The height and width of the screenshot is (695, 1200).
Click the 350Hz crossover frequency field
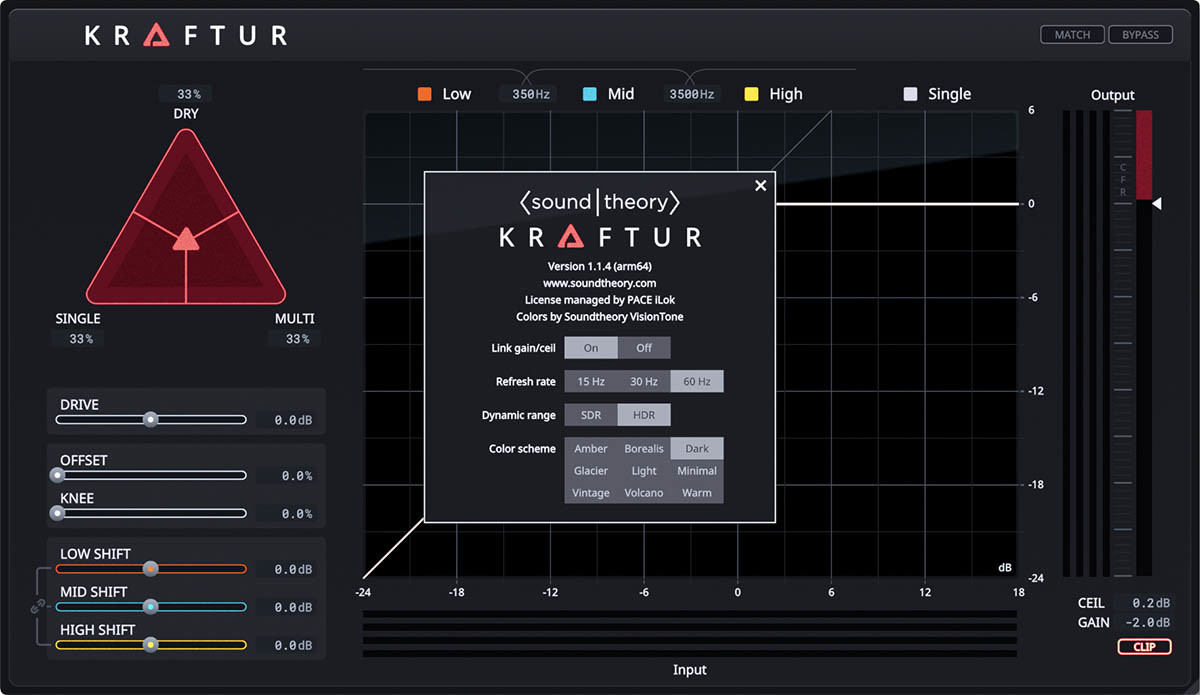click(x=529, y=94)
